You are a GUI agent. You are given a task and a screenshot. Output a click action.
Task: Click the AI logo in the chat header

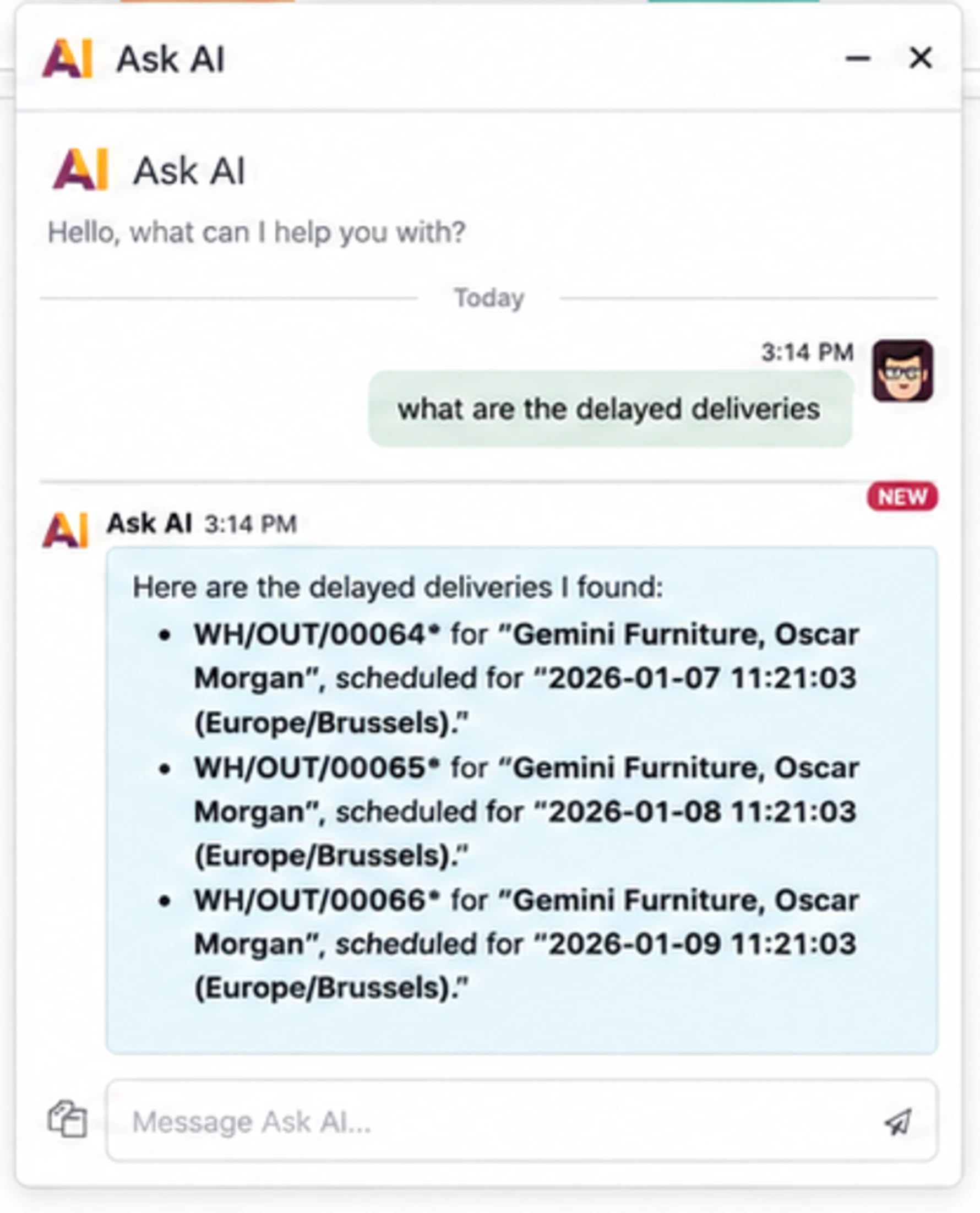click(x=68, y=58)
